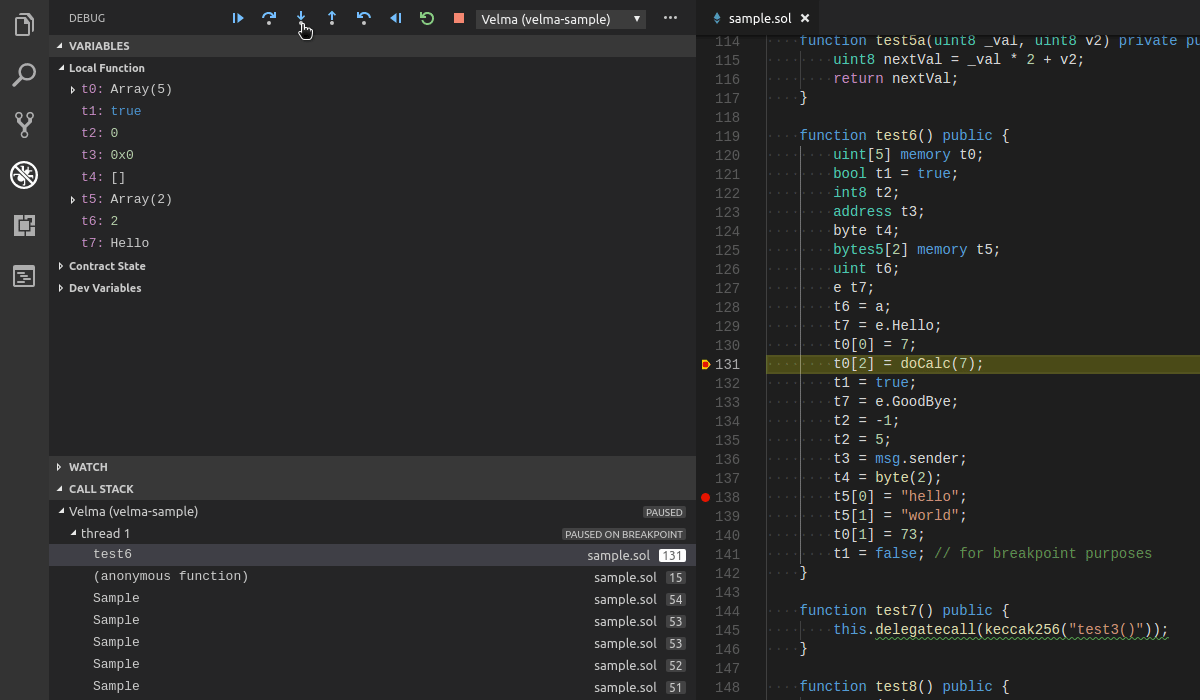The image size is (1200, 700).
Task: Stop debugging with the red square
Action: click(459, 18)
